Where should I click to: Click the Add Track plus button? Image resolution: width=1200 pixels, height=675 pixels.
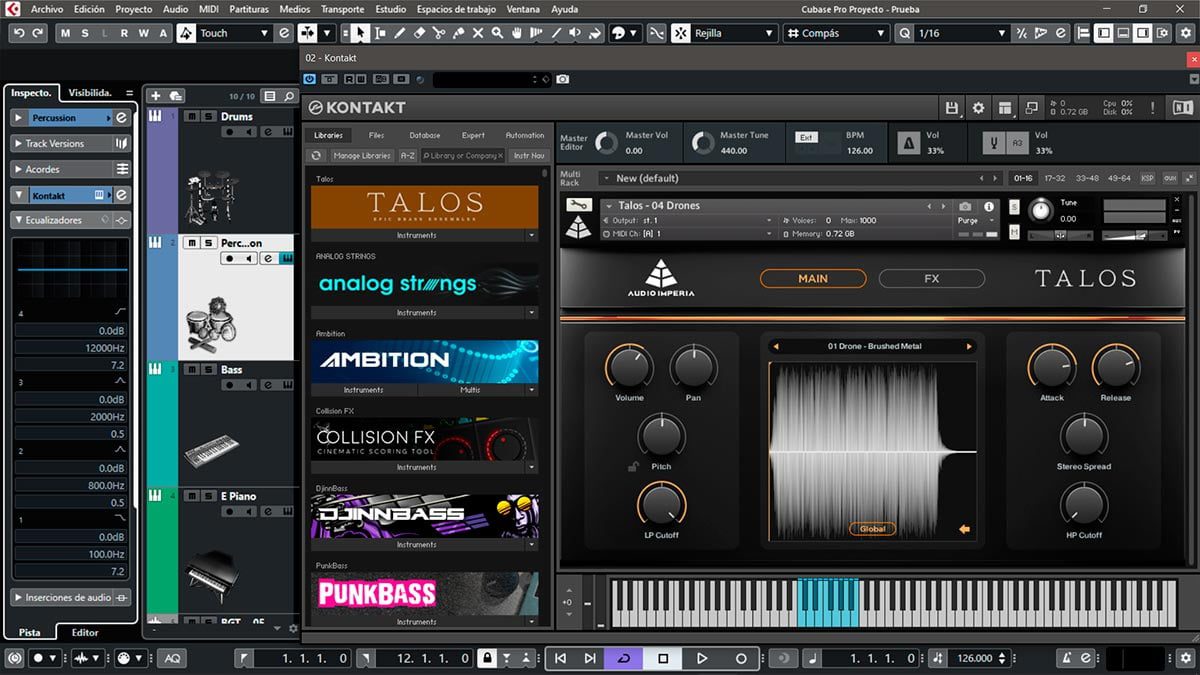coord(155,96)
